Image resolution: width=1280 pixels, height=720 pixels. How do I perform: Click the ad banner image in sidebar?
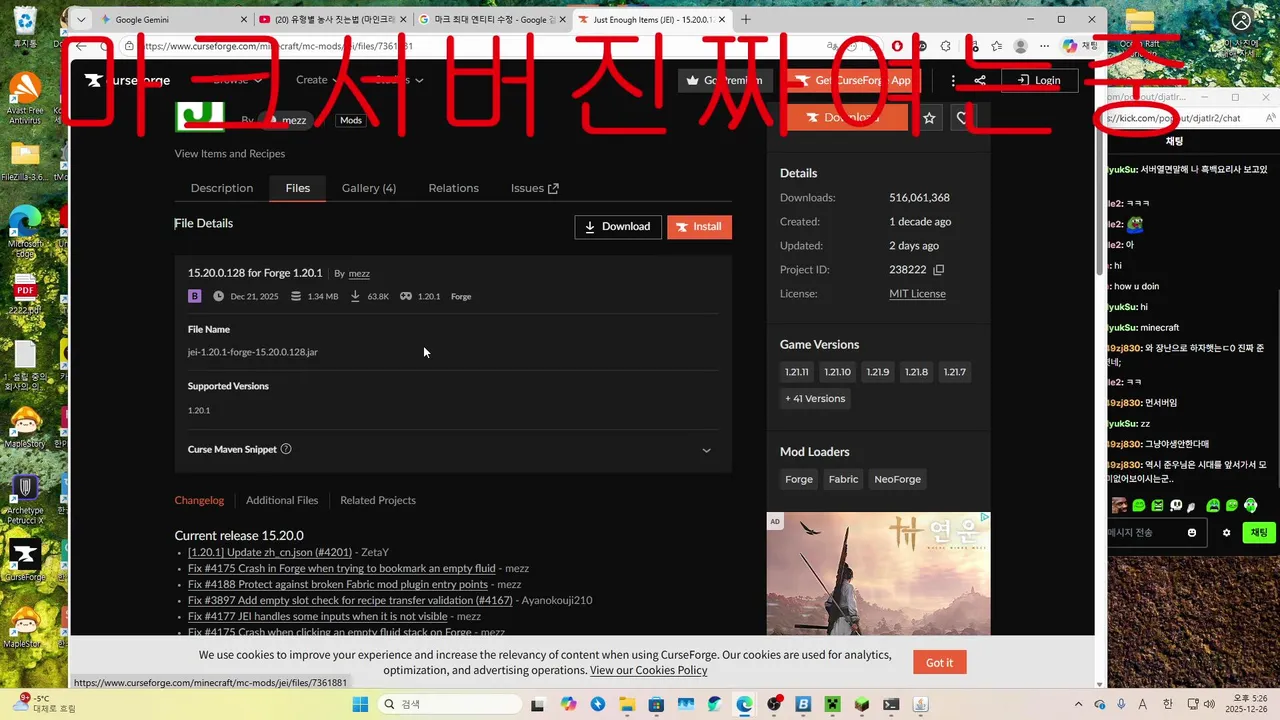(x=878, y=574)
